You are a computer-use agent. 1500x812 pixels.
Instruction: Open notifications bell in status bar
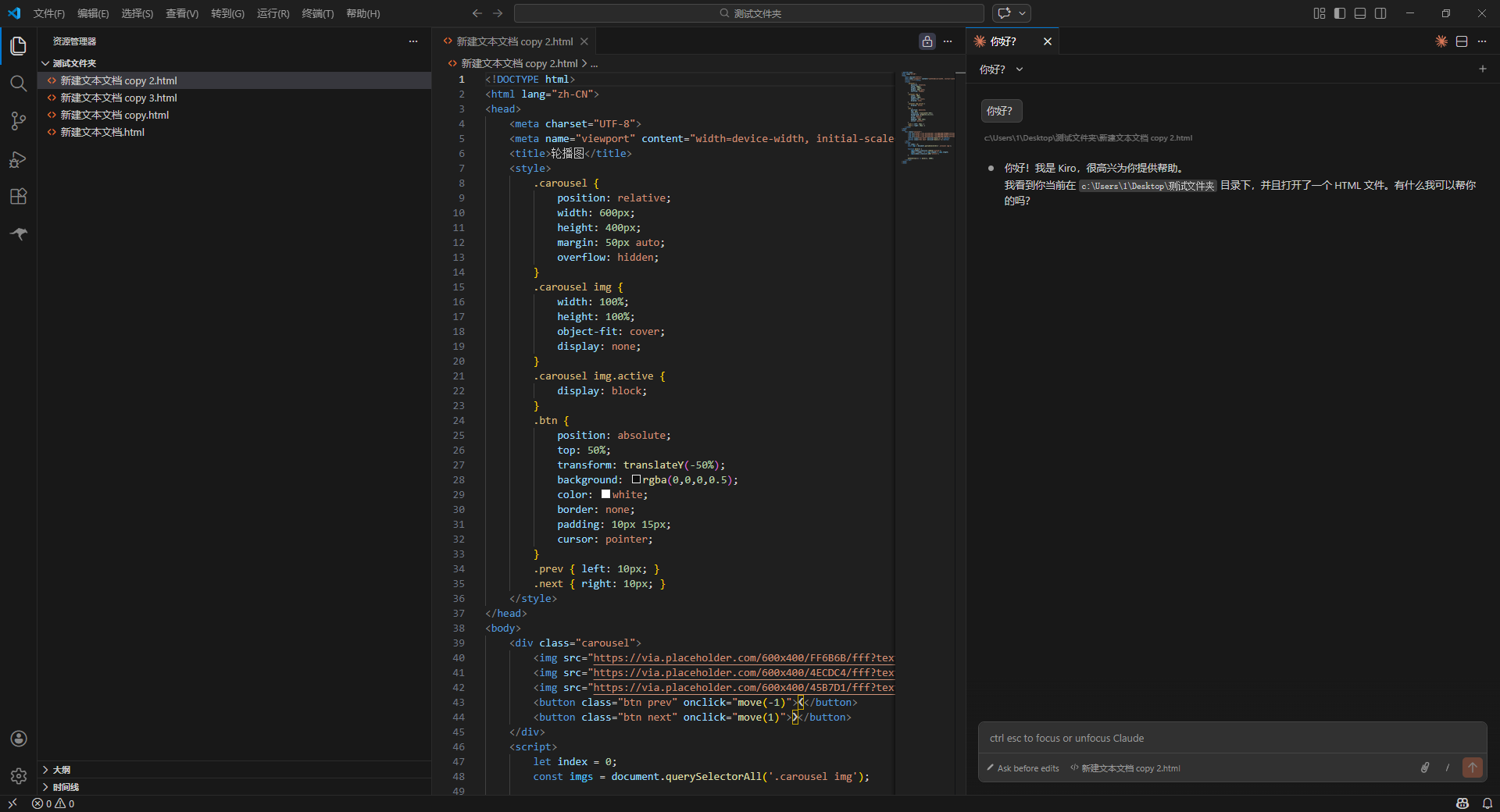(1487, 803)
